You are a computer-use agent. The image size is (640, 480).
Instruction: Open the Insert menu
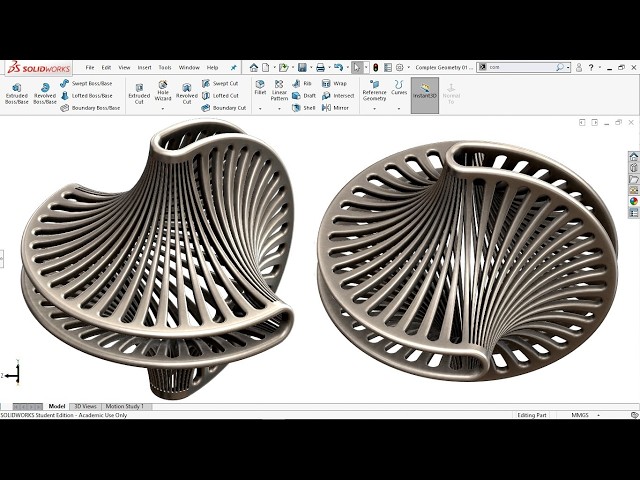click(144, 67)
